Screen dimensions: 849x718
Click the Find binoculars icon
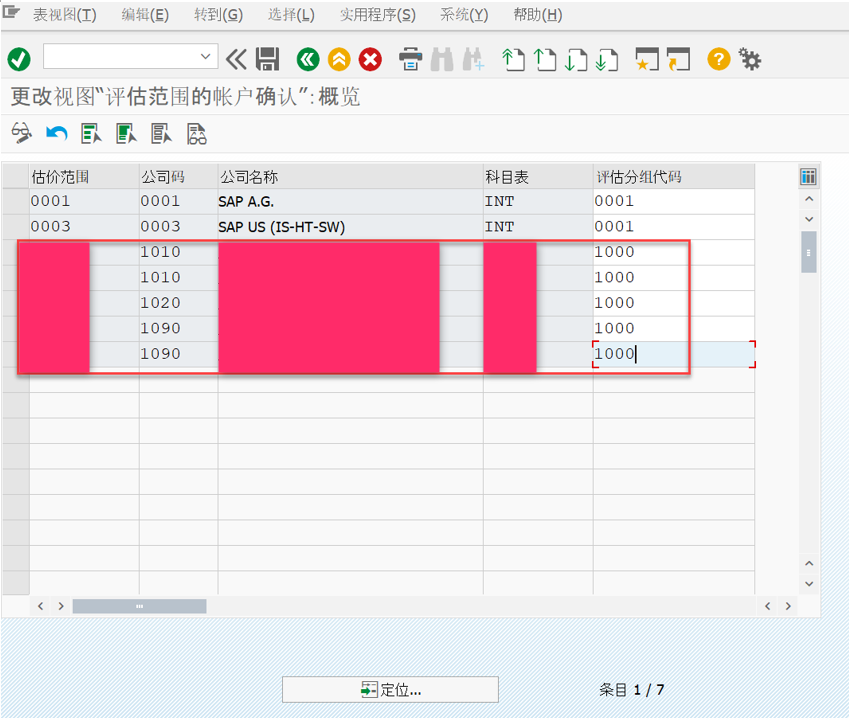(441, 60)
